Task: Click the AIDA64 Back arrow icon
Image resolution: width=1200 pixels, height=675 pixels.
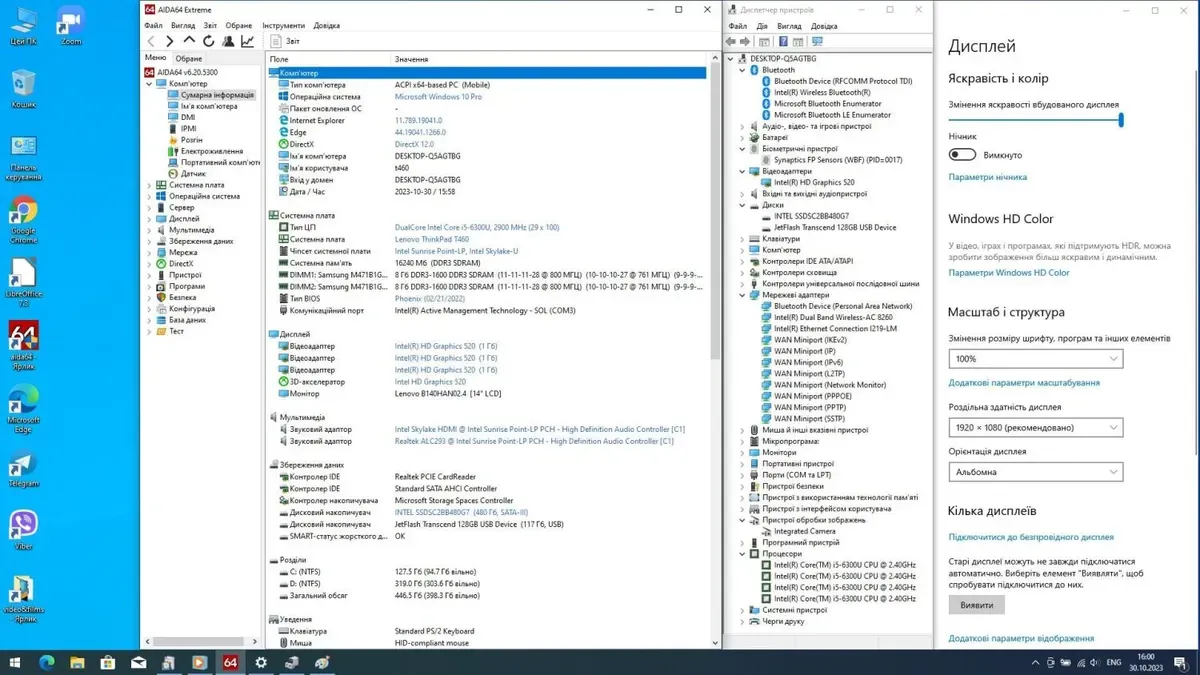Action: click(x=151, y=41)
